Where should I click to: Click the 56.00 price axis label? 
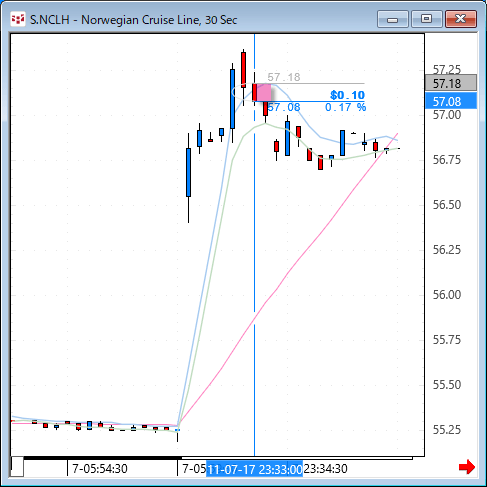[x=447, y=295]
